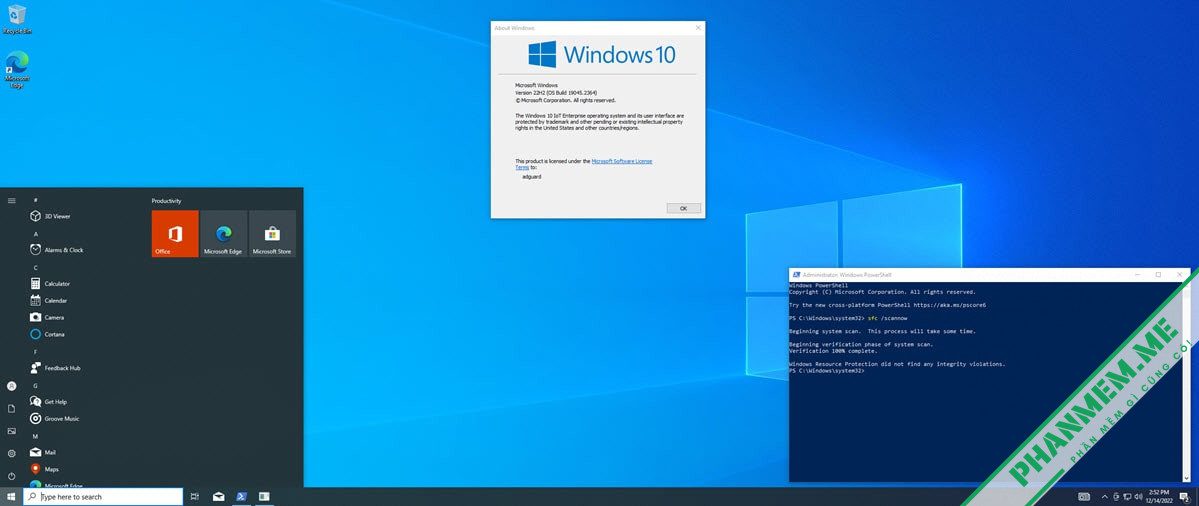Open the Mail icon on the taskbar
The image size is (1199, 506).
219,497
